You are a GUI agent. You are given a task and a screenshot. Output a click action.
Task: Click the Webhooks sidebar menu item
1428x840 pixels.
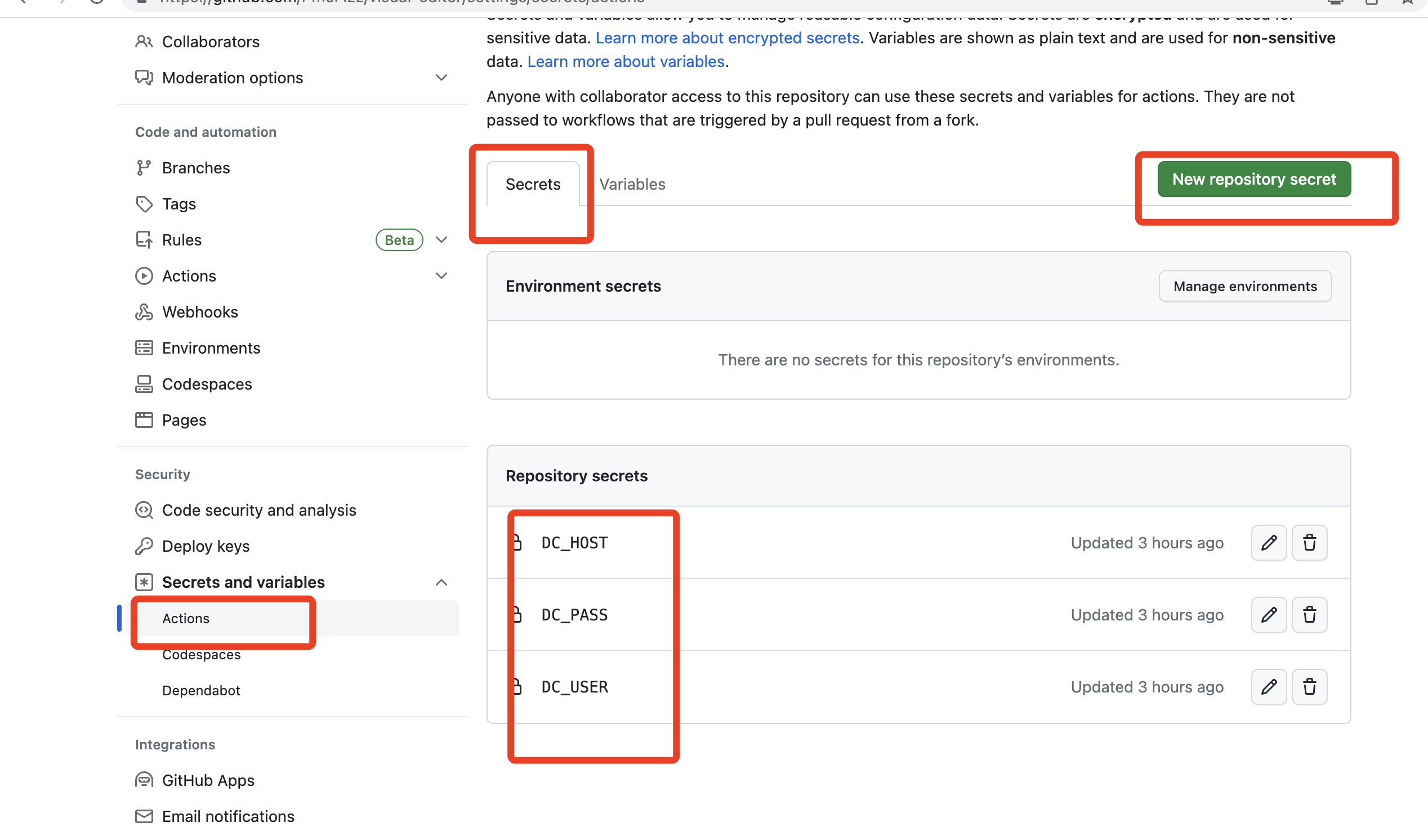[x=199, y=311]
